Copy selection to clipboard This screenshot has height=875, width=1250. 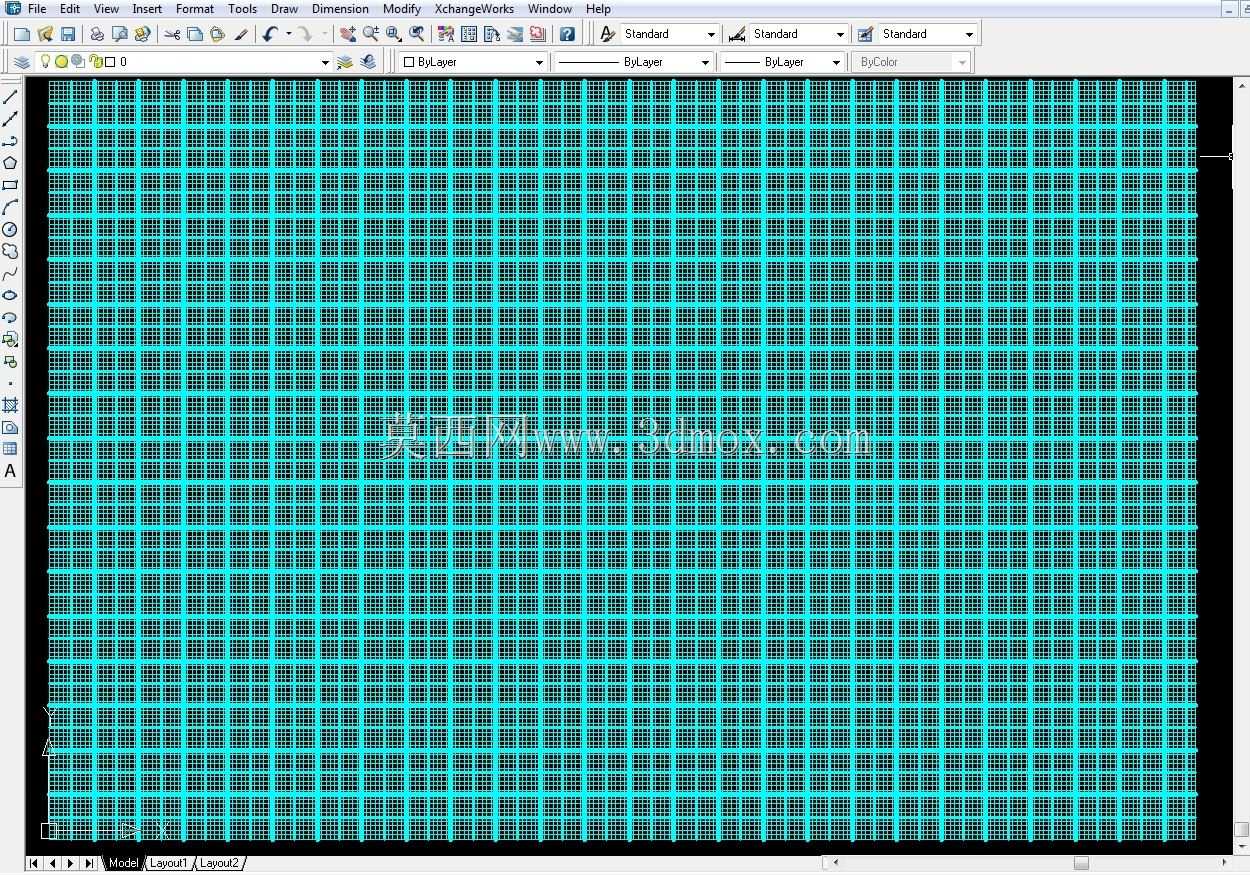tap(195, 34)
